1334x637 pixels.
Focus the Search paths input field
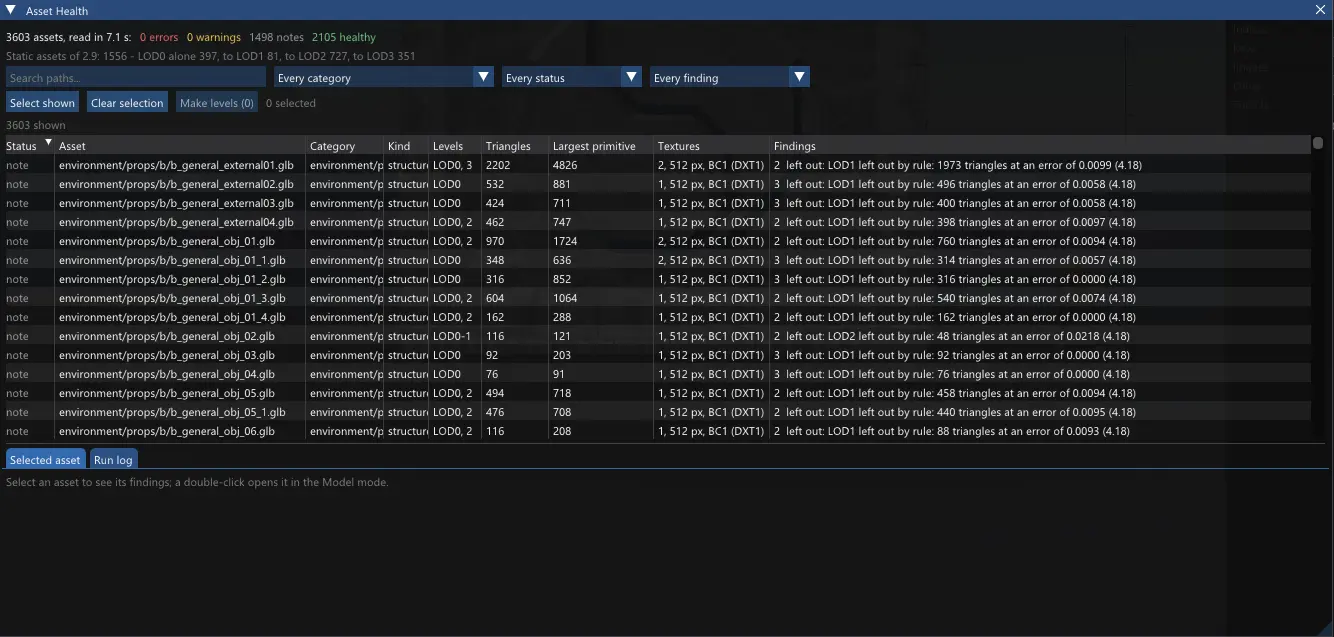coord(136,78)
